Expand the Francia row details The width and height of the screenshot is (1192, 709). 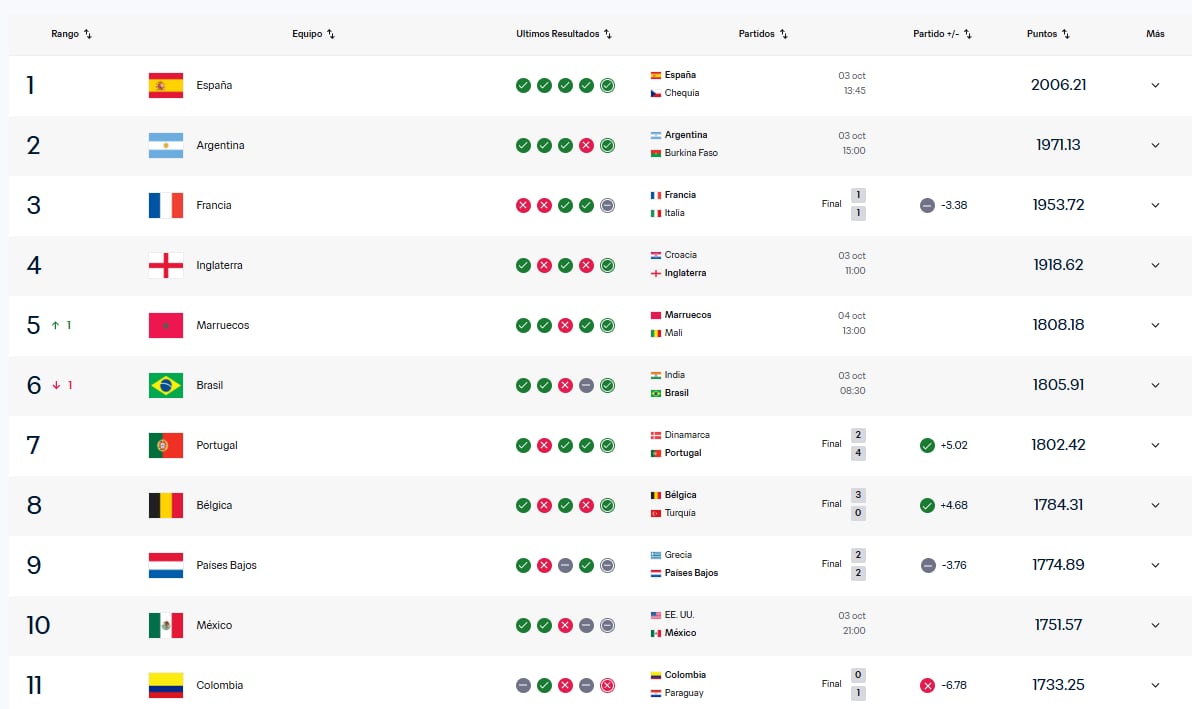point(1155,205)
